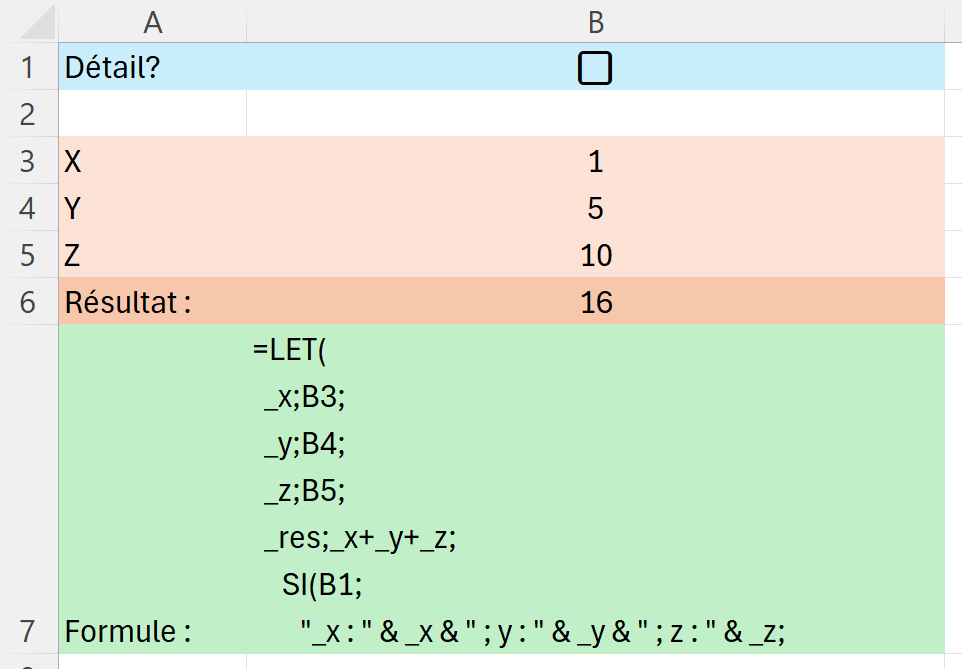Select column A header
The width and height of the screenshot is (962, 669).
[153, 21]
